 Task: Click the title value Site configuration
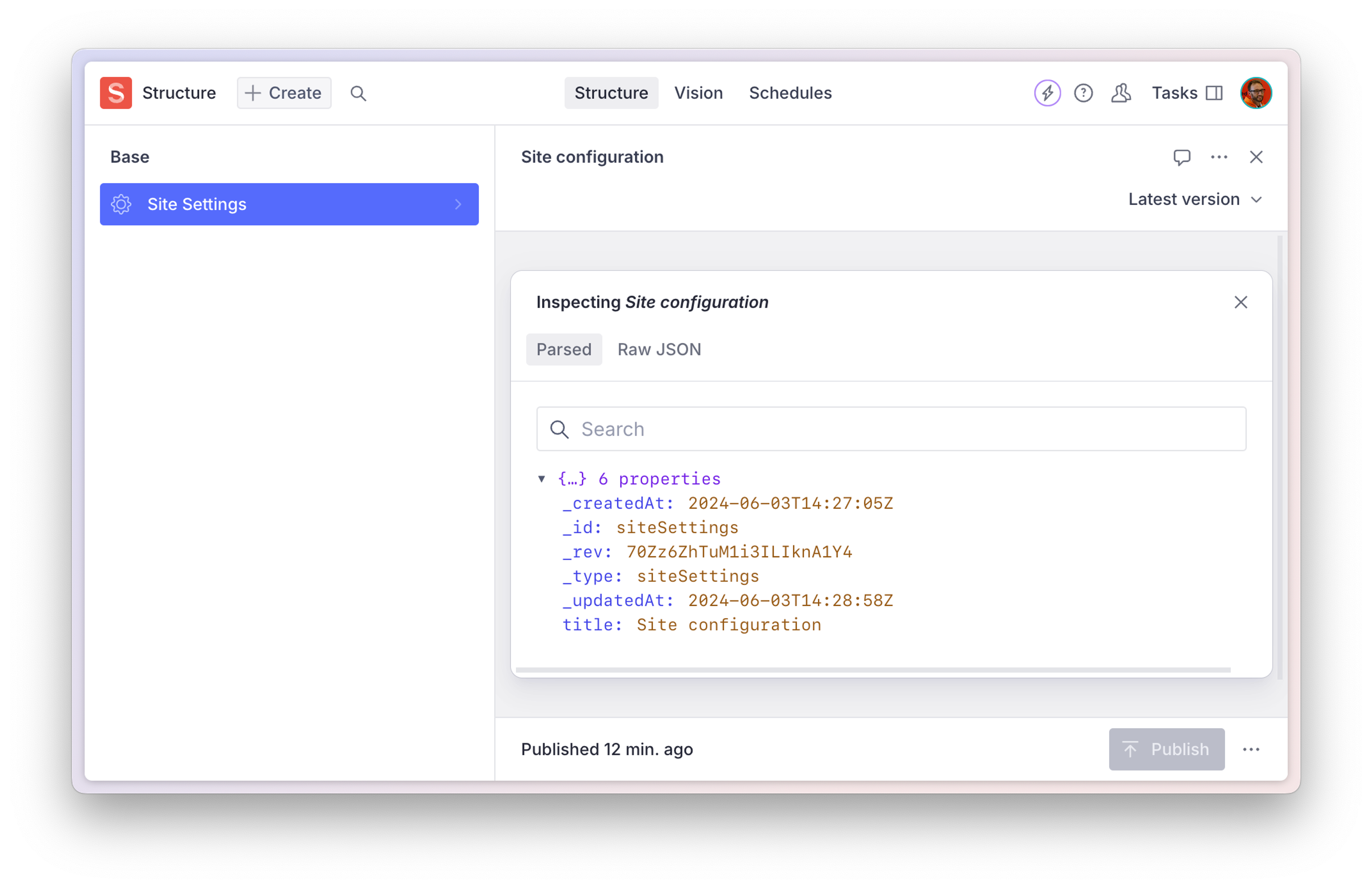click(729, 625)
